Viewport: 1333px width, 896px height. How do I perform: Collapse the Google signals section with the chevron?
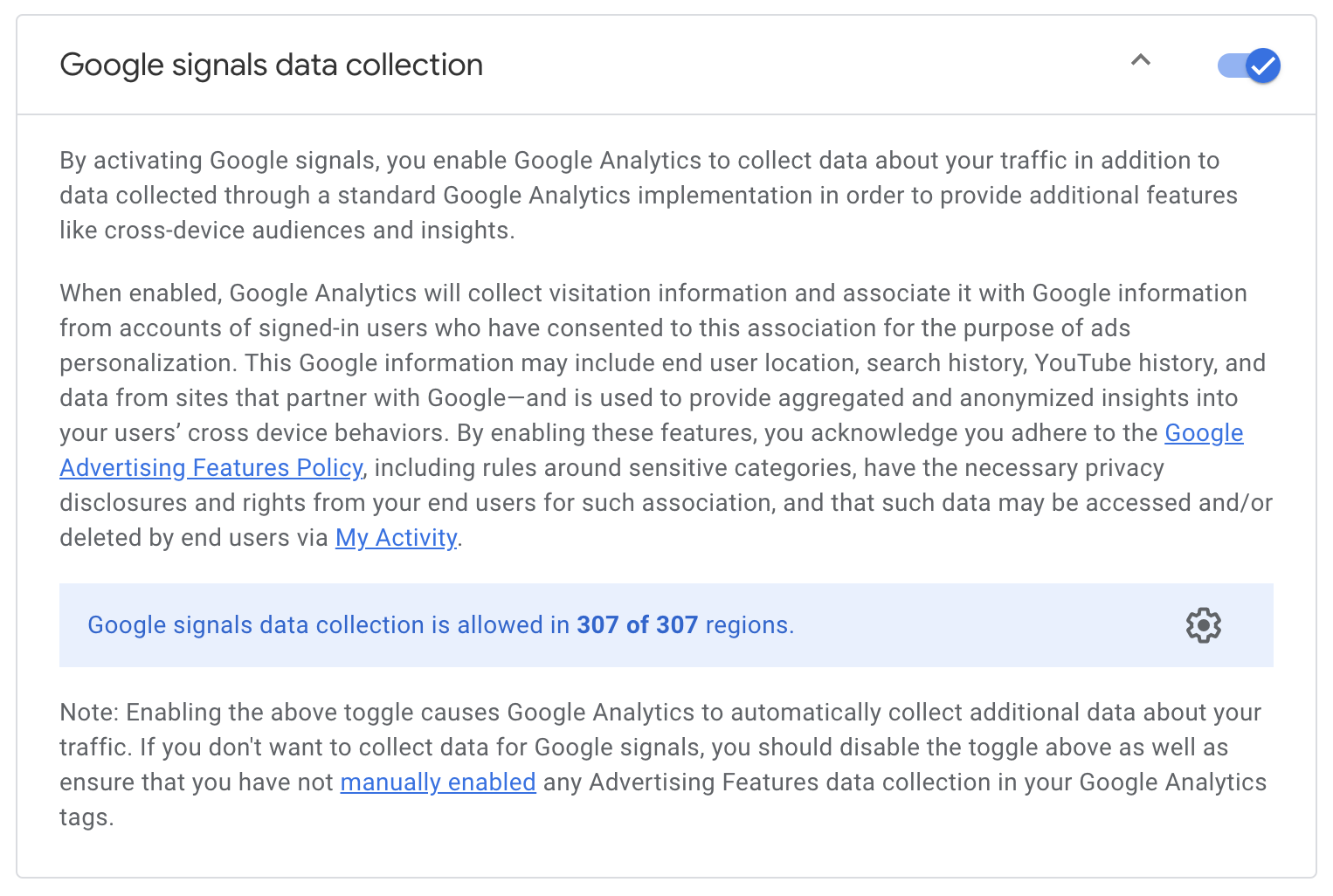pyautogui.click(x=1140, y=60)
